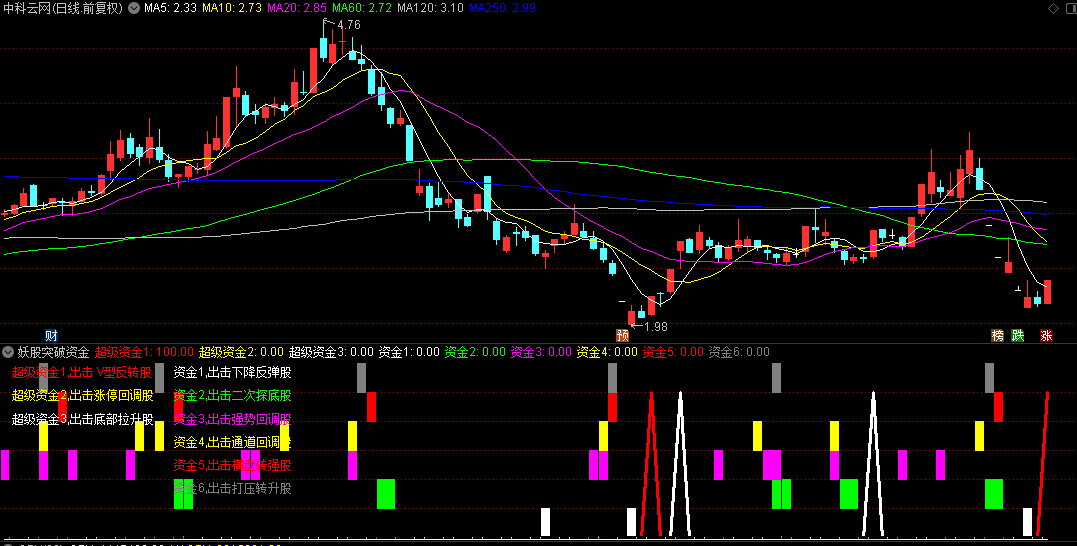Click the legend 资金1,出击下降反弹股
The height and width of the screenshot is (546, 1077).
[232, 372]
